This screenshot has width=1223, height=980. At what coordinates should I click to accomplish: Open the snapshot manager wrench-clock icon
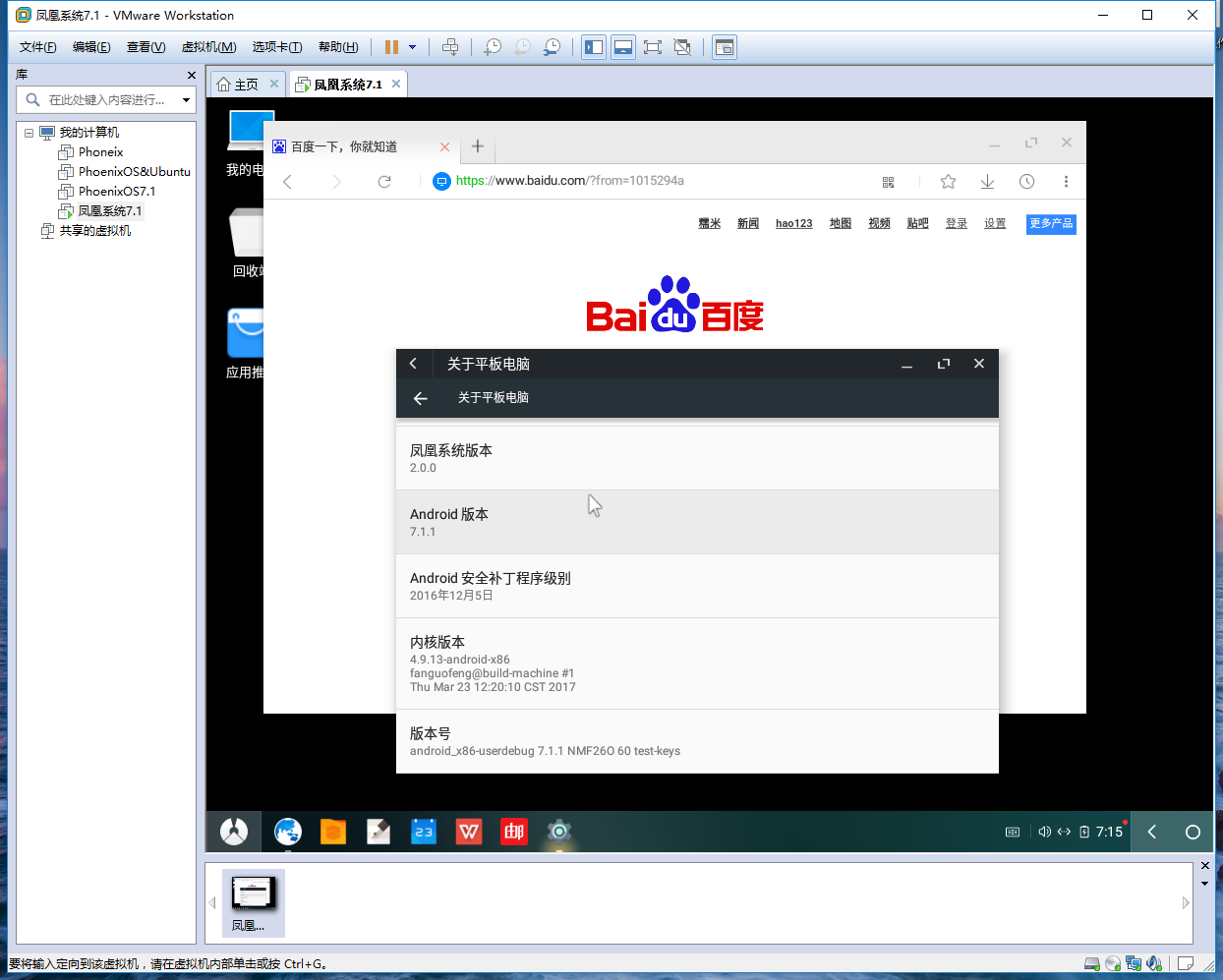click(553, 47)
